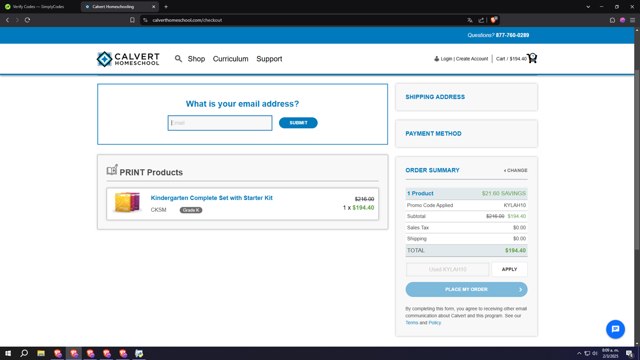Screen dimensions: 640x360
Task: Click the Place My Order button
Action: [x=467, y=289]
